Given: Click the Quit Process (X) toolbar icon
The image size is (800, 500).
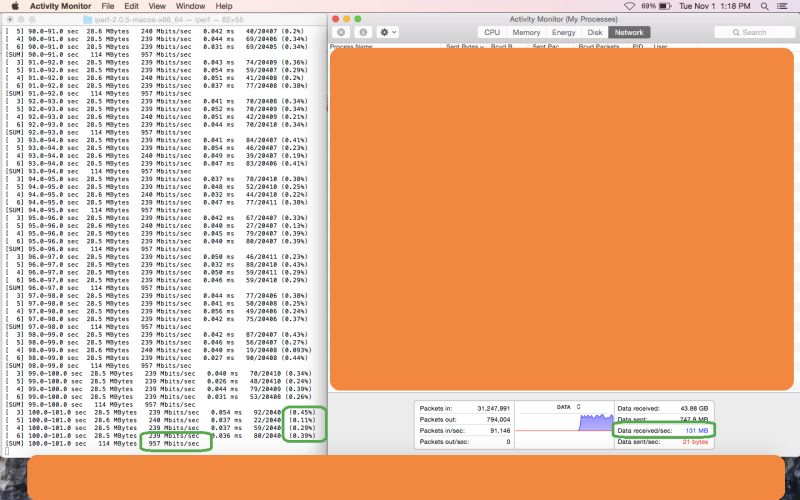Looking at the screenshot, I should tap(341, 32).
